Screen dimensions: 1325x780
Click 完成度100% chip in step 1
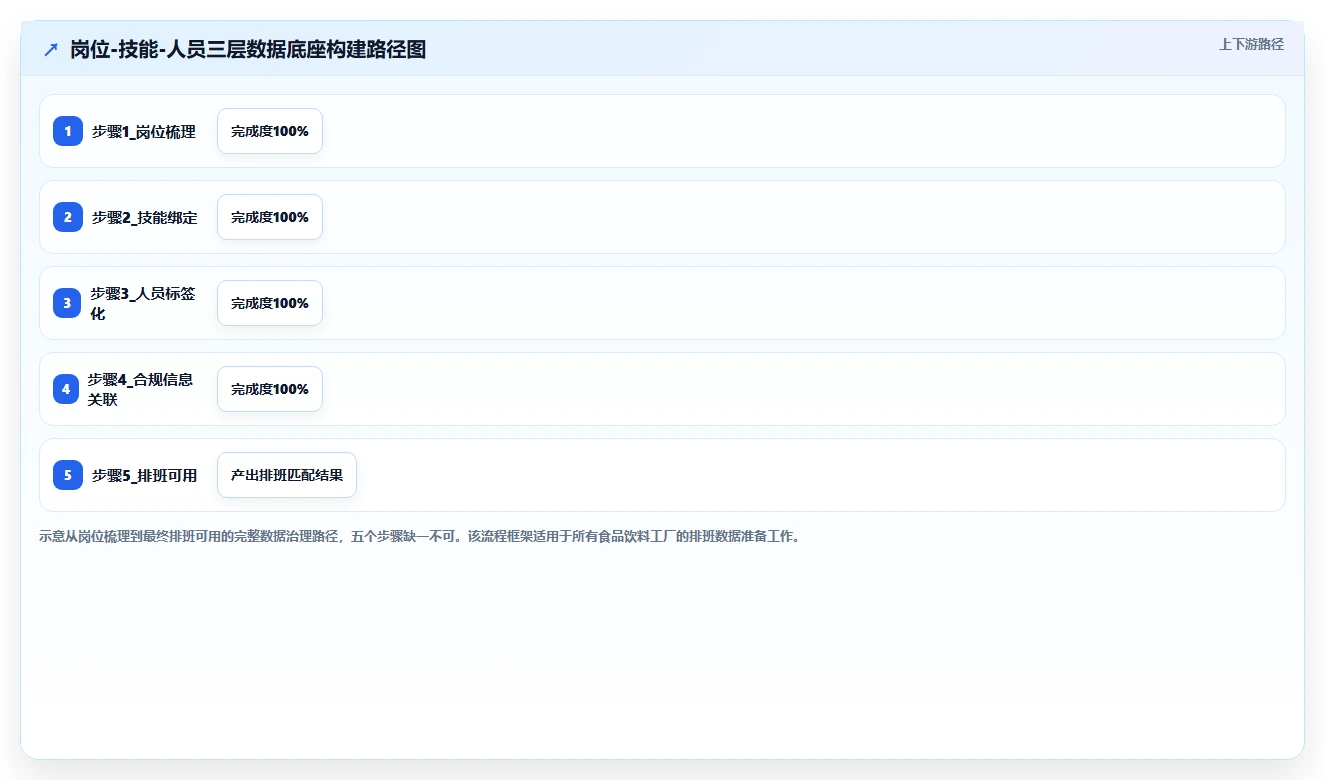270,131
